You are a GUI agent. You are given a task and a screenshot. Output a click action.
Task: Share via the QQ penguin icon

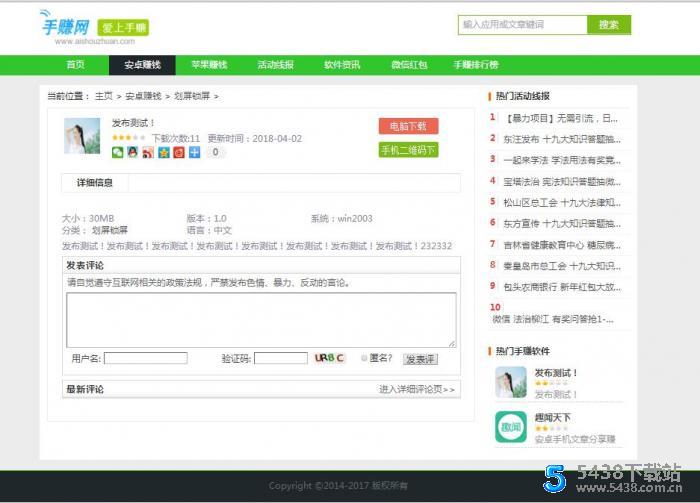132,153
